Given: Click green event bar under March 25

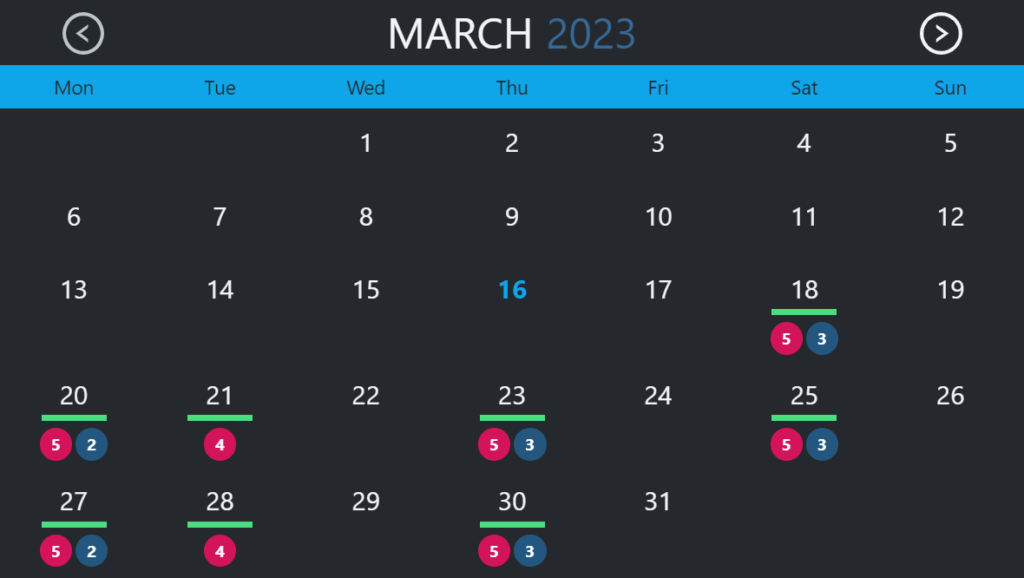Looking at the screenshot, I should pyautogui.click(x=804, y=417).
